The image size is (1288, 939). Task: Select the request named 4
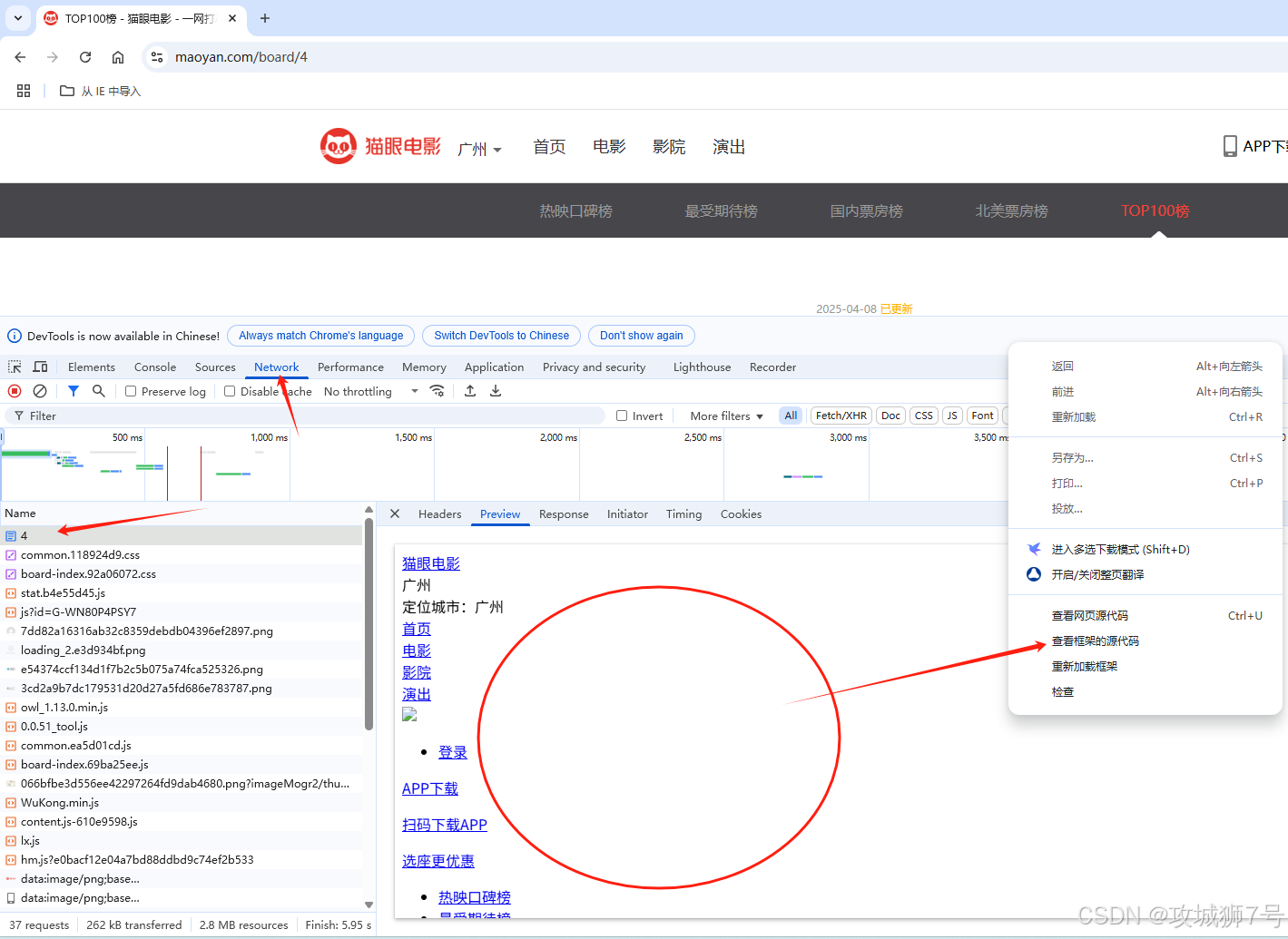tap(182, 535)
